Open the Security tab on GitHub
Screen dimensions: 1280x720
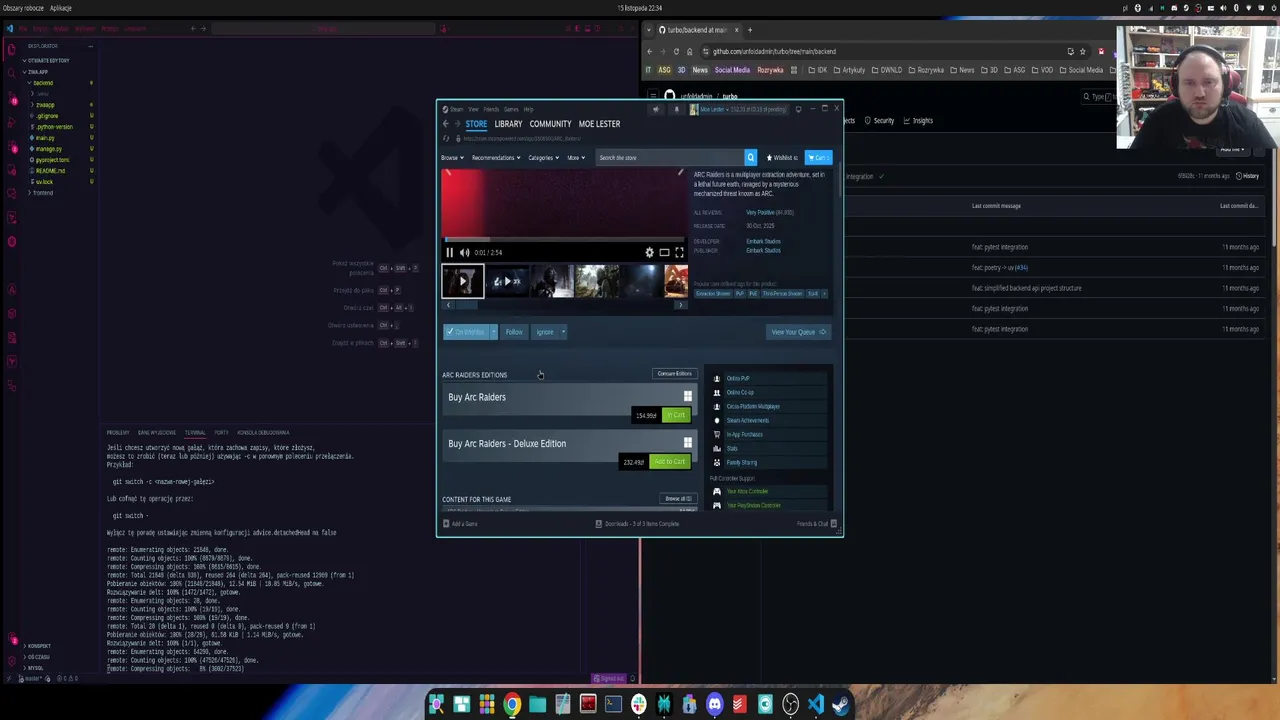coord(879,121)
